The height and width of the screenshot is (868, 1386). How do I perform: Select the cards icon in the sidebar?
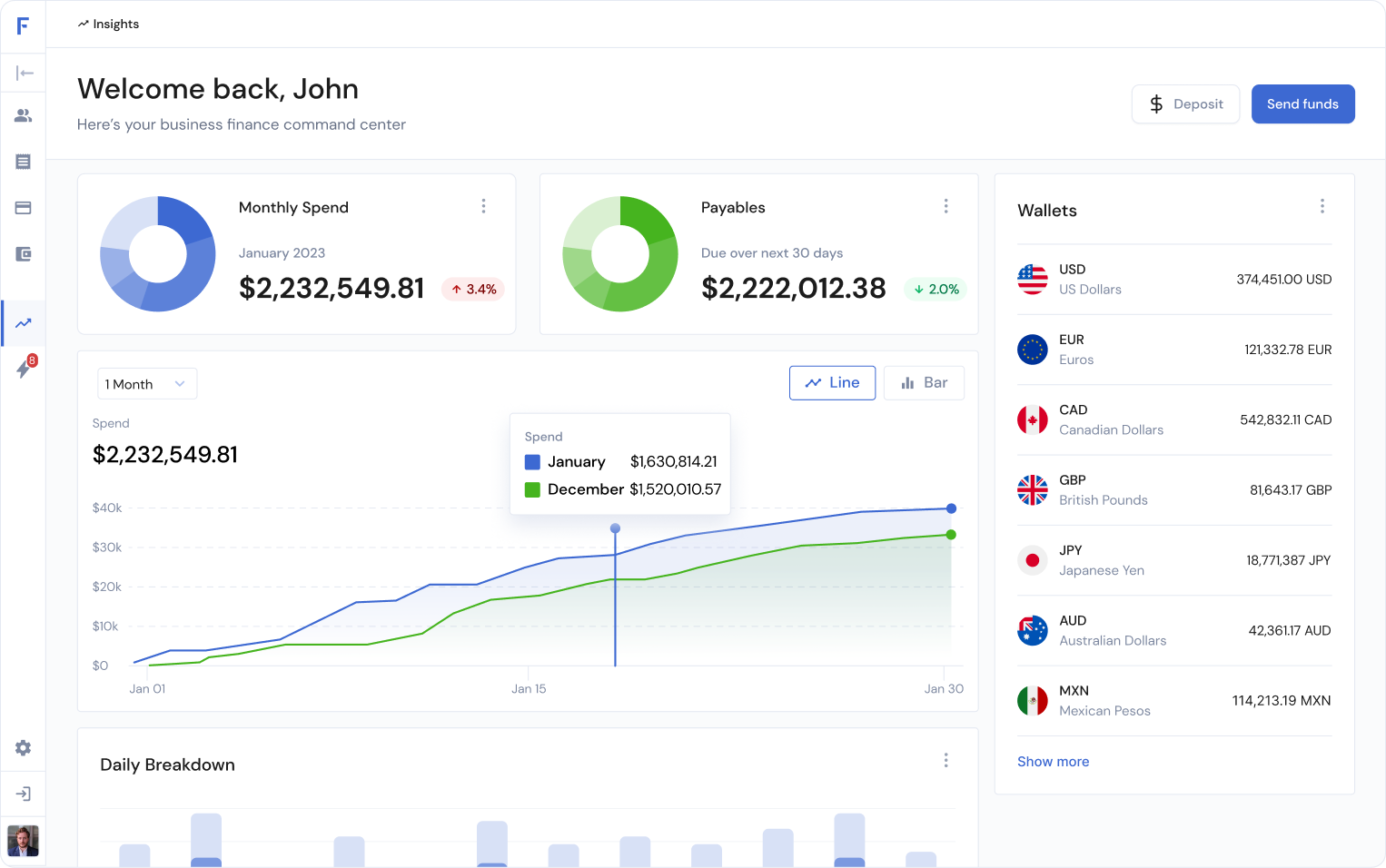pos(23,208)
